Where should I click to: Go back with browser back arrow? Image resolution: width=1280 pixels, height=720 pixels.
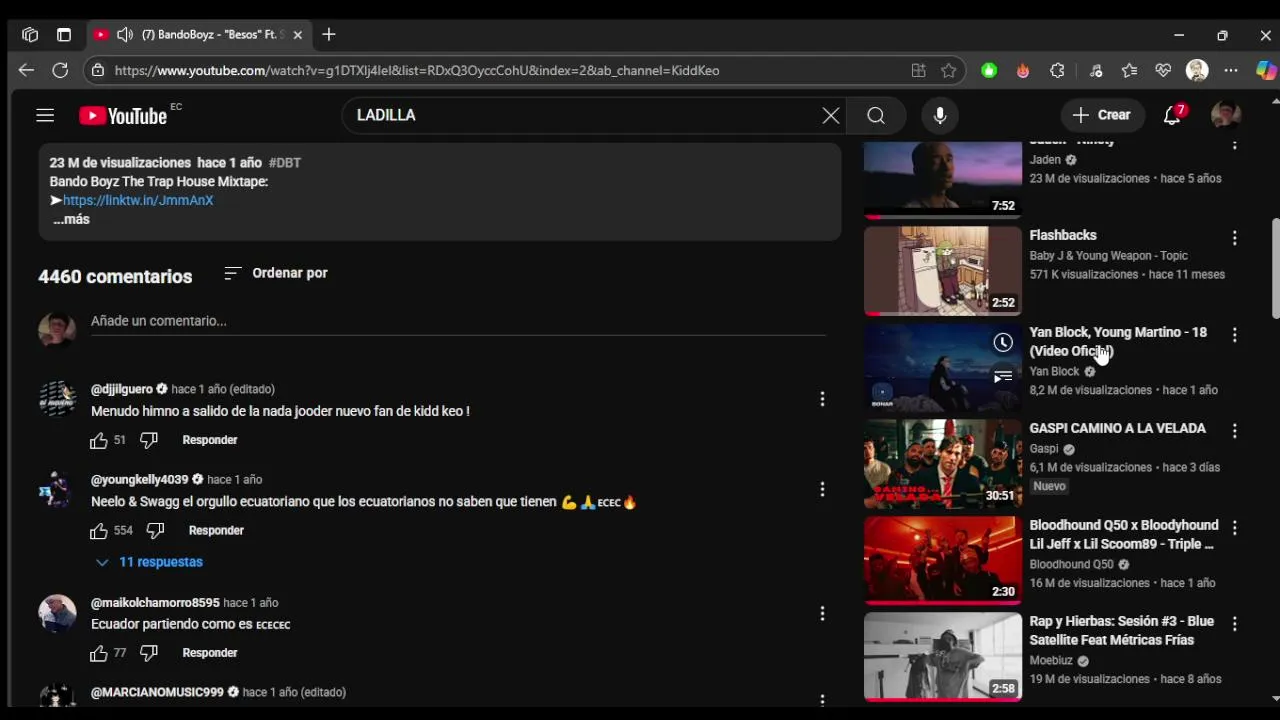click(26, 70)
